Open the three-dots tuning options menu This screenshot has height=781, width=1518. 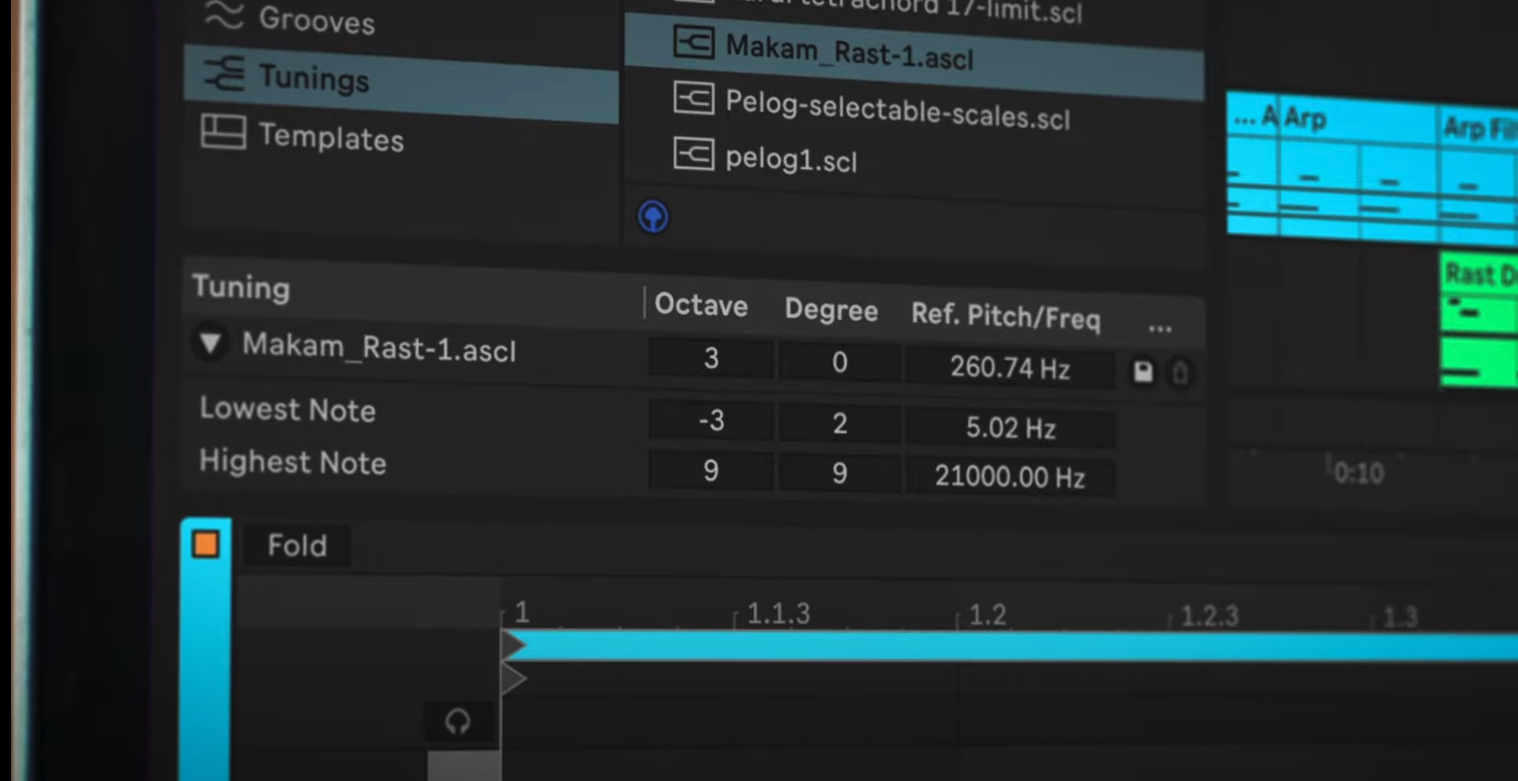click(1160, 328)
